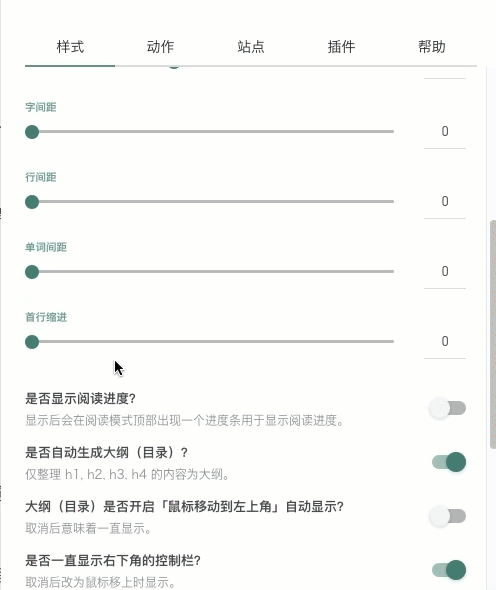Image resolution: width=496 pixels, height=590 pixels.
Task: Open the 站点 tab
Action: click(x=251, y=47)
